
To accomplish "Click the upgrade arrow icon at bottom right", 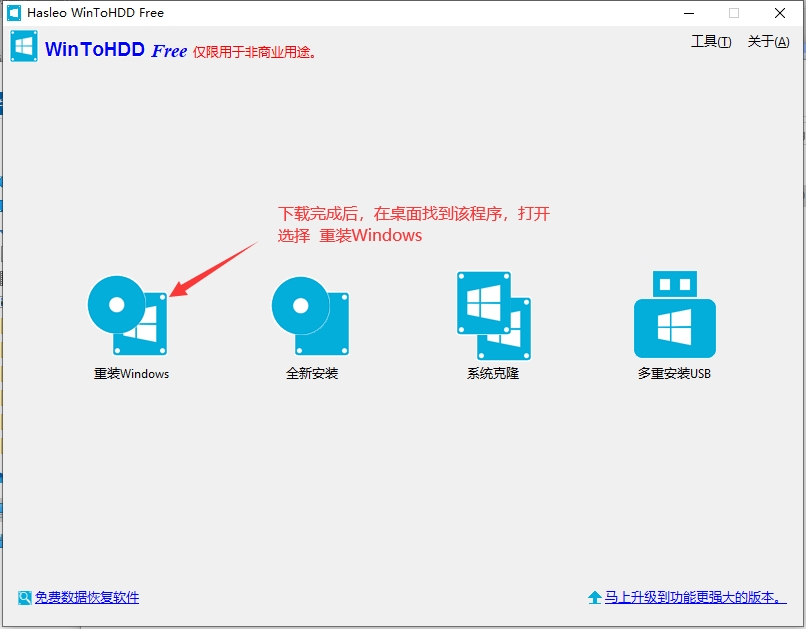I will (594, 597).
